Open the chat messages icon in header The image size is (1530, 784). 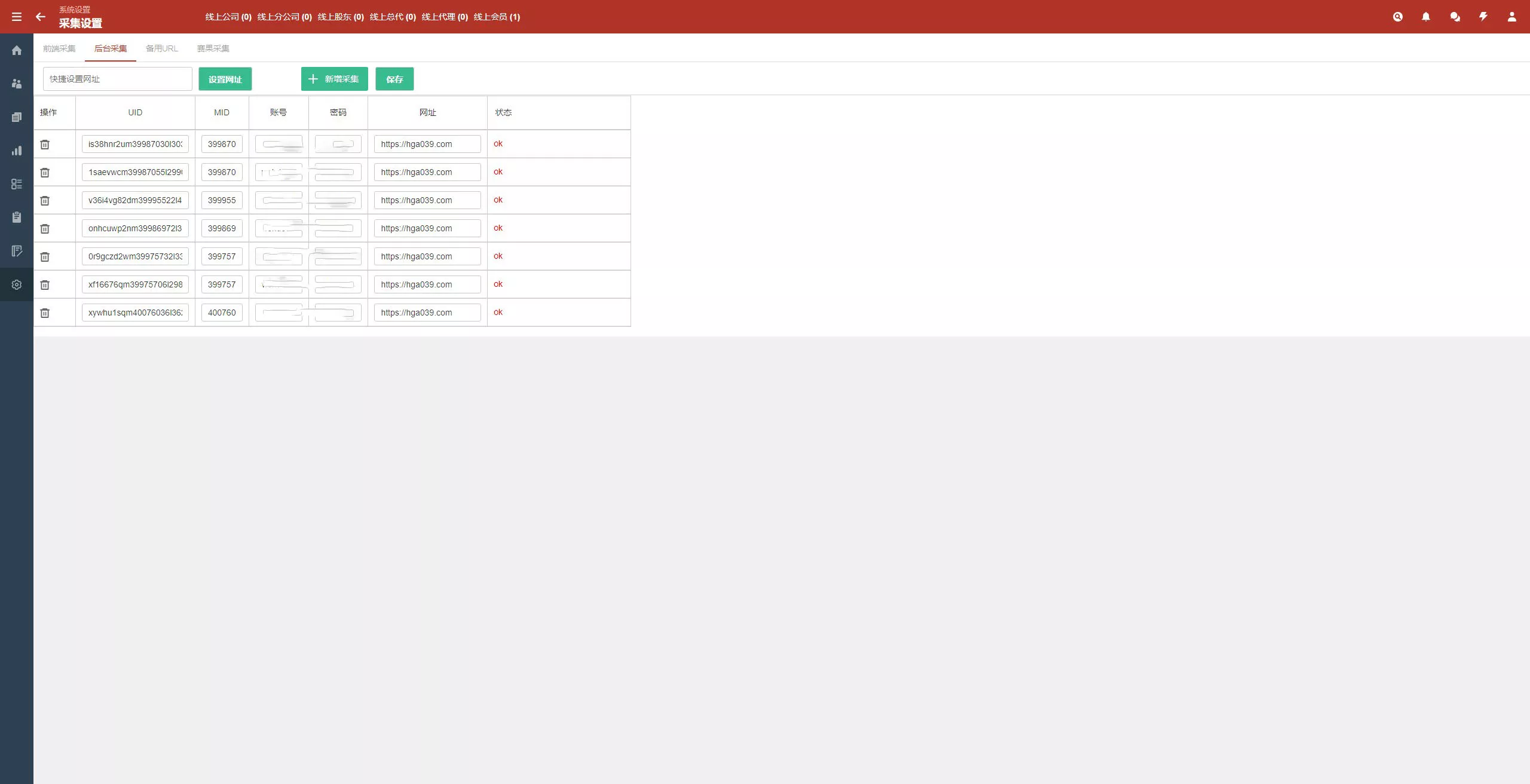click(x=1455, y=17)
